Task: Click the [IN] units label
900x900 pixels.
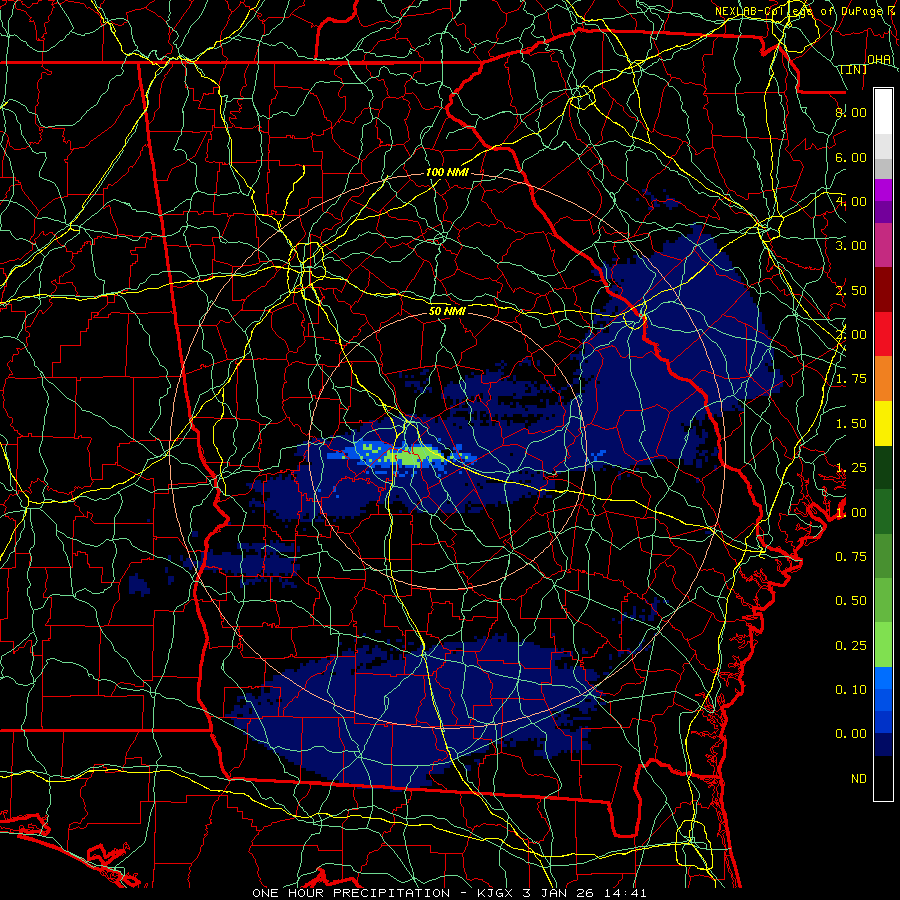Action: tap(854, 69)
